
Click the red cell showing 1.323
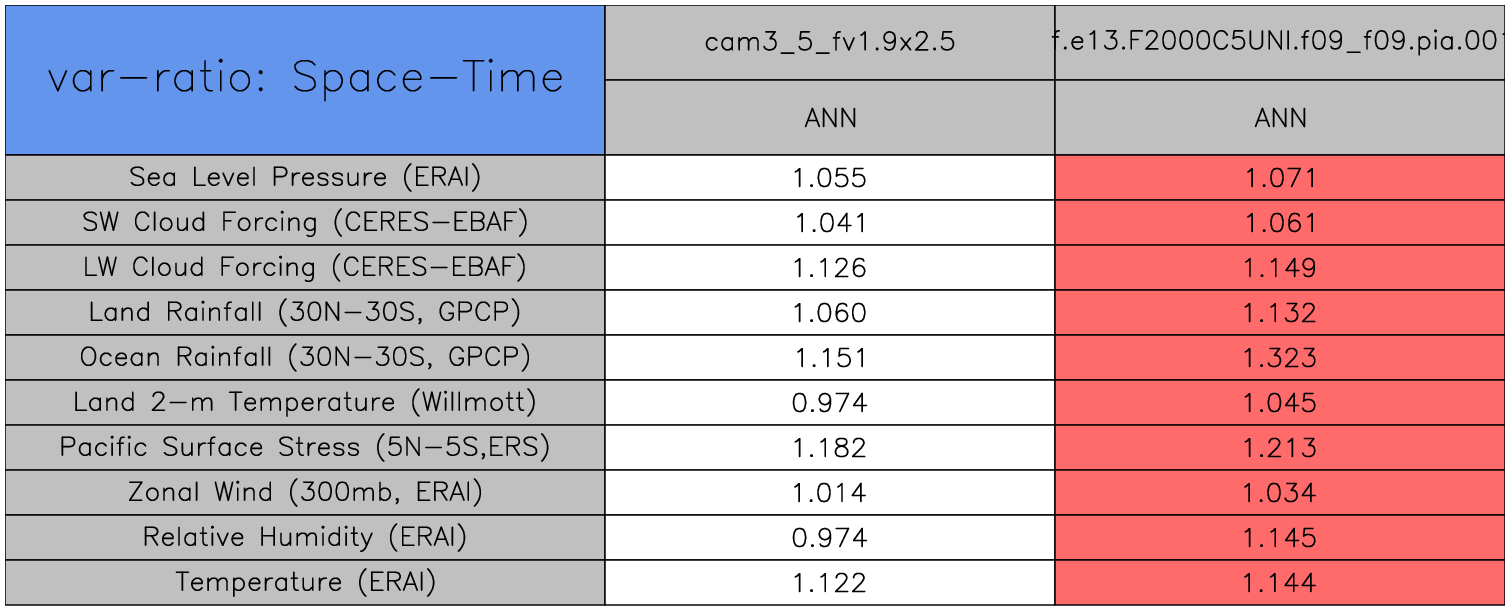tap(1280, 358)
